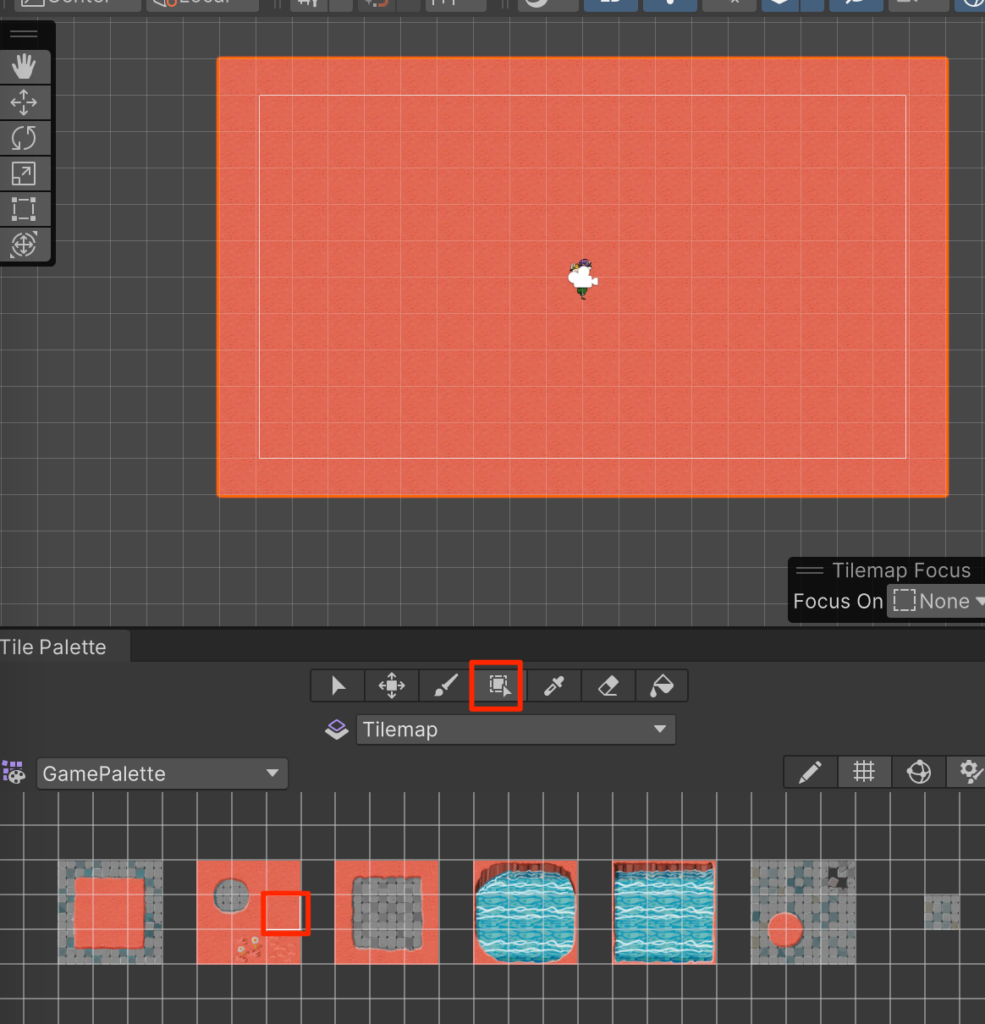The height and width of the screenshot is (1024, 985).
Task: Activate the flood fill bucket tool
Action: coord(661,686)
